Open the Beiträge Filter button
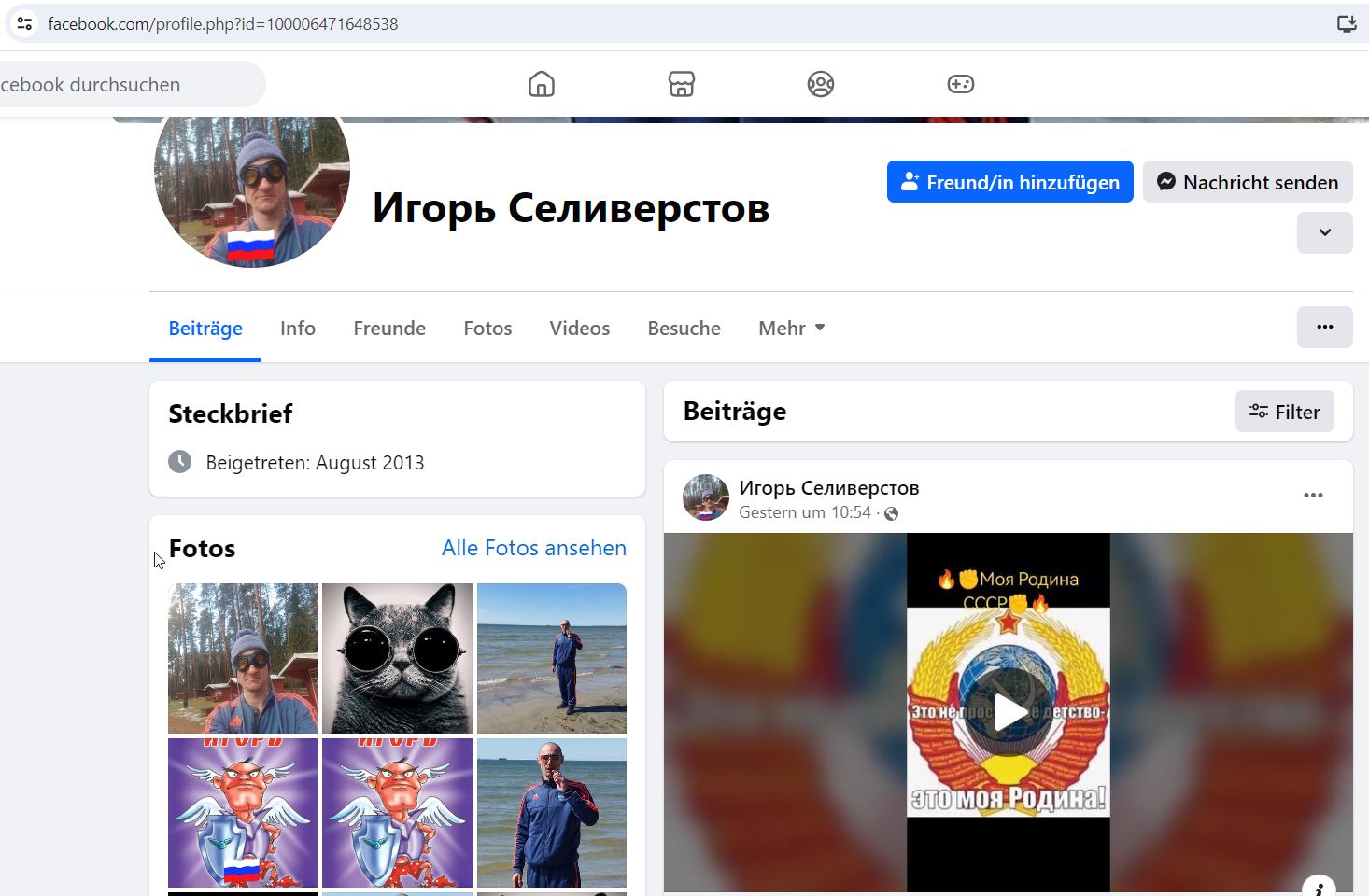Image resolution: width=1369 pixels, height=896 pixels. 1284,412
